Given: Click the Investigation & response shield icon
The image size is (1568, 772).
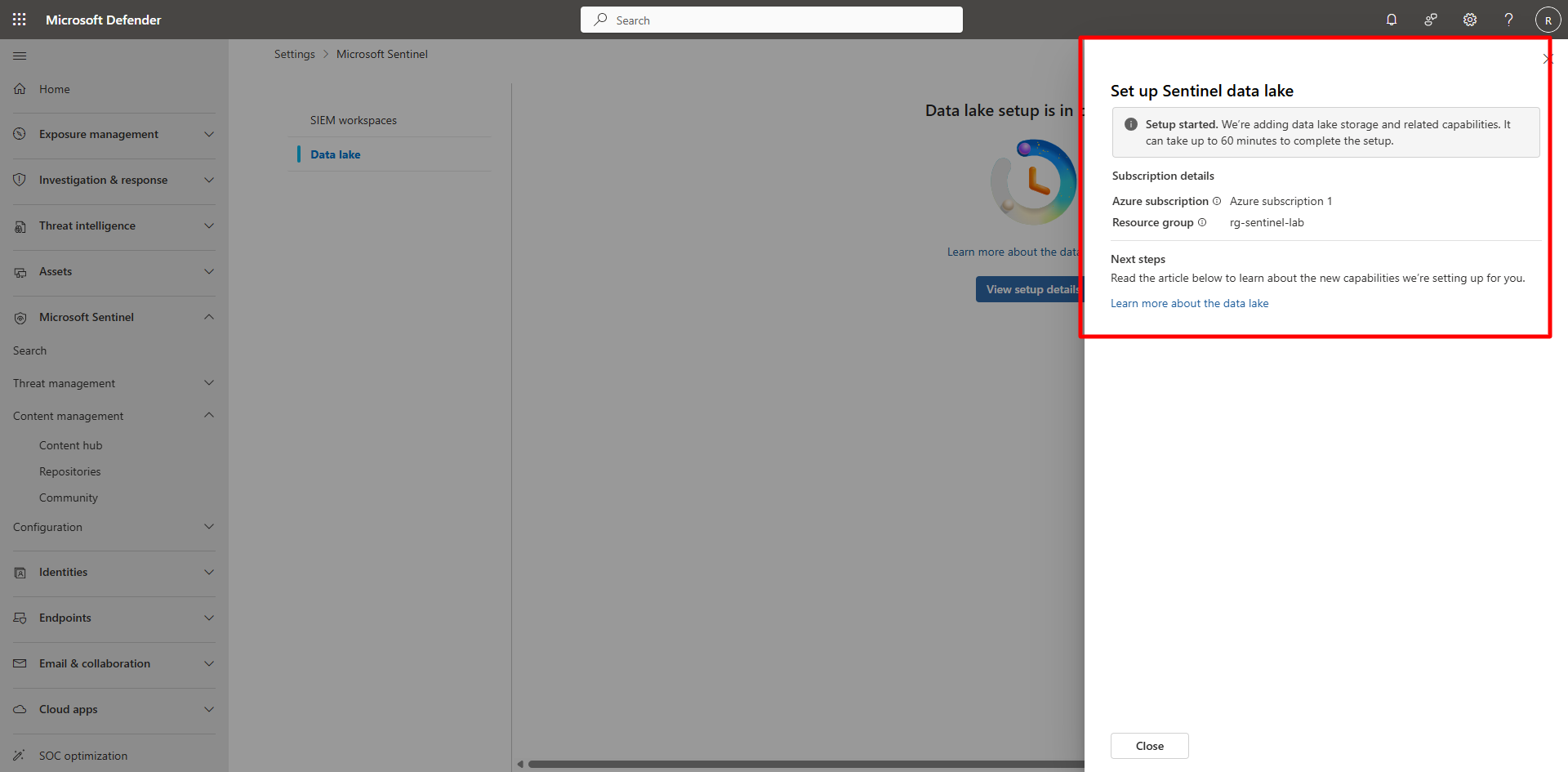Looking at the screenshot, I should click(20, 180).
